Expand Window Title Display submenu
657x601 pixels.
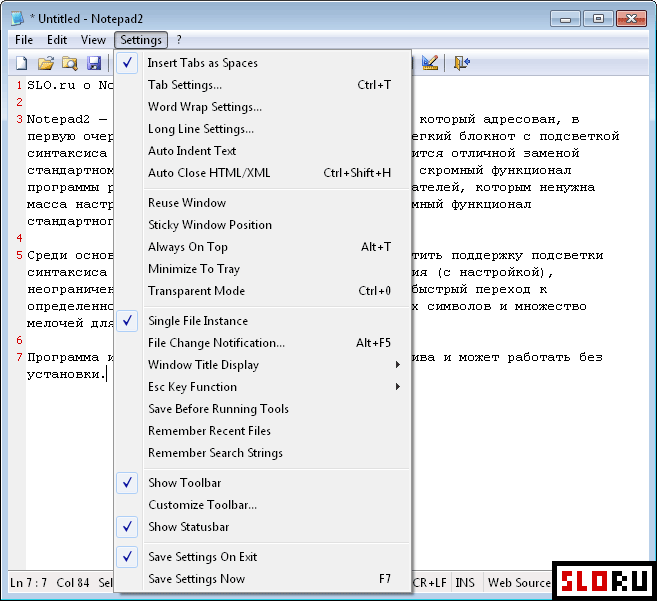pos(262,365)
